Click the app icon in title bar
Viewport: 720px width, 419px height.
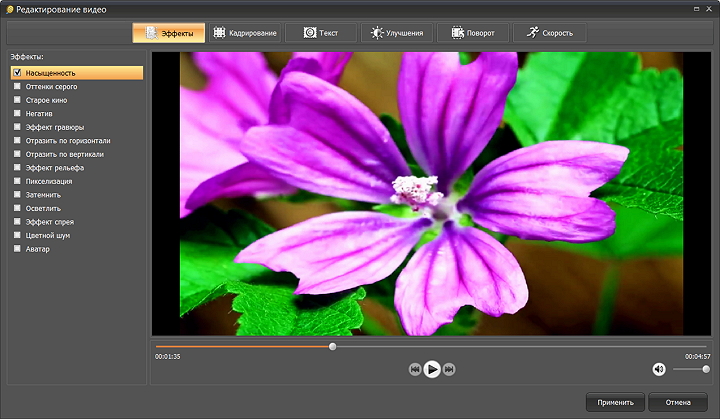pos(10,10)
